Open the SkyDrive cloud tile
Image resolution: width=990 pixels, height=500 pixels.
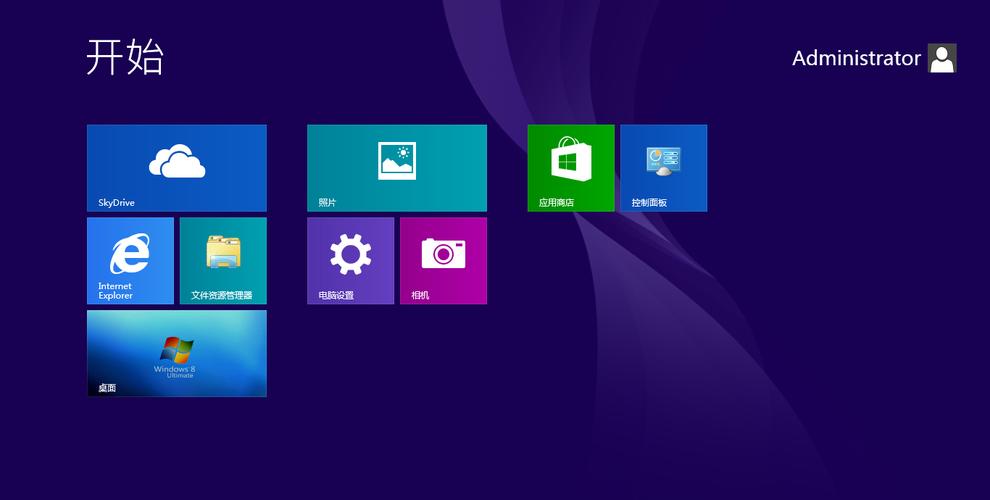(177, 168)
